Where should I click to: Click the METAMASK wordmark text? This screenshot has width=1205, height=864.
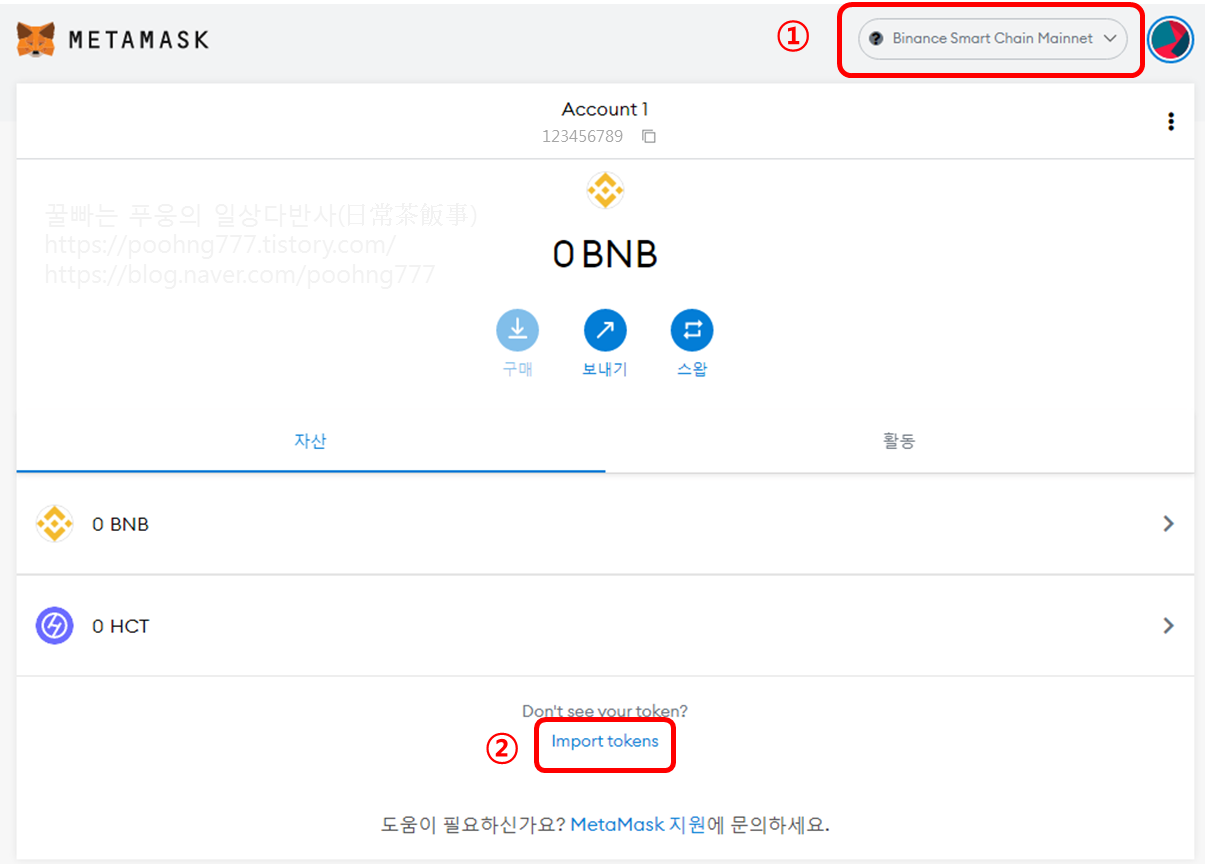139,40
